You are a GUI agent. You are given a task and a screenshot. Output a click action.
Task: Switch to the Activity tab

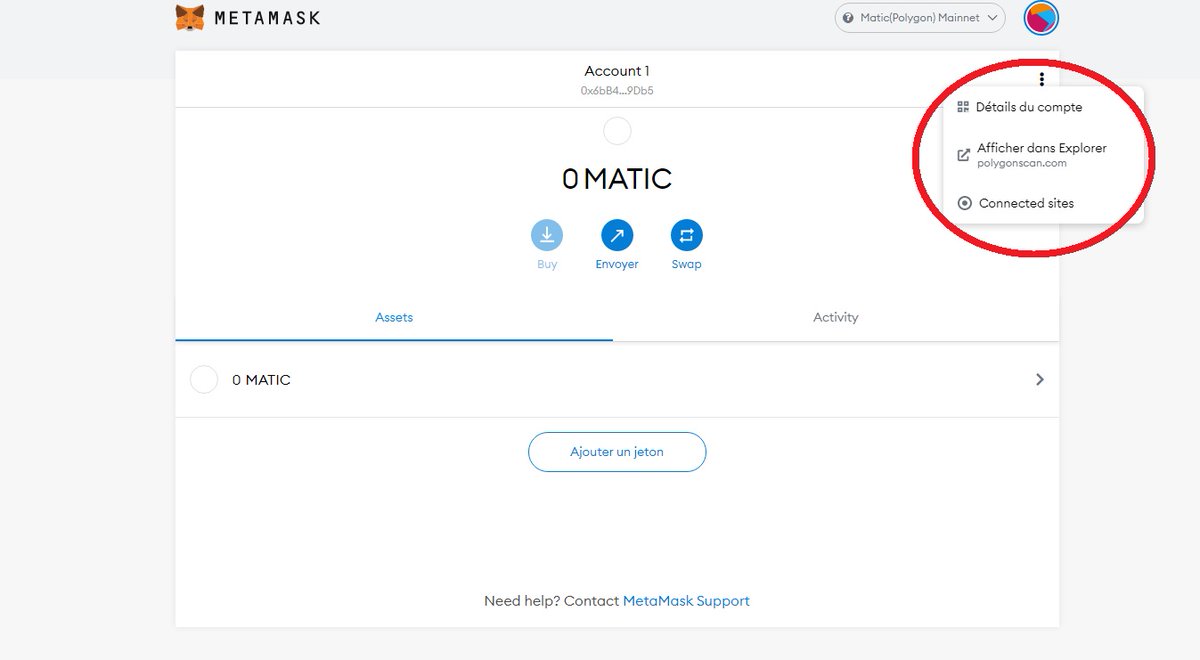tap(836, 318)
